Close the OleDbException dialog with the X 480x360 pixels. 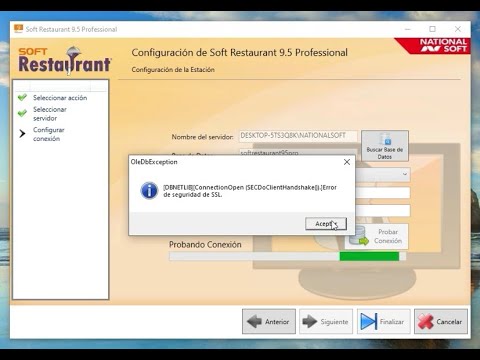click(x=347, y=162)
